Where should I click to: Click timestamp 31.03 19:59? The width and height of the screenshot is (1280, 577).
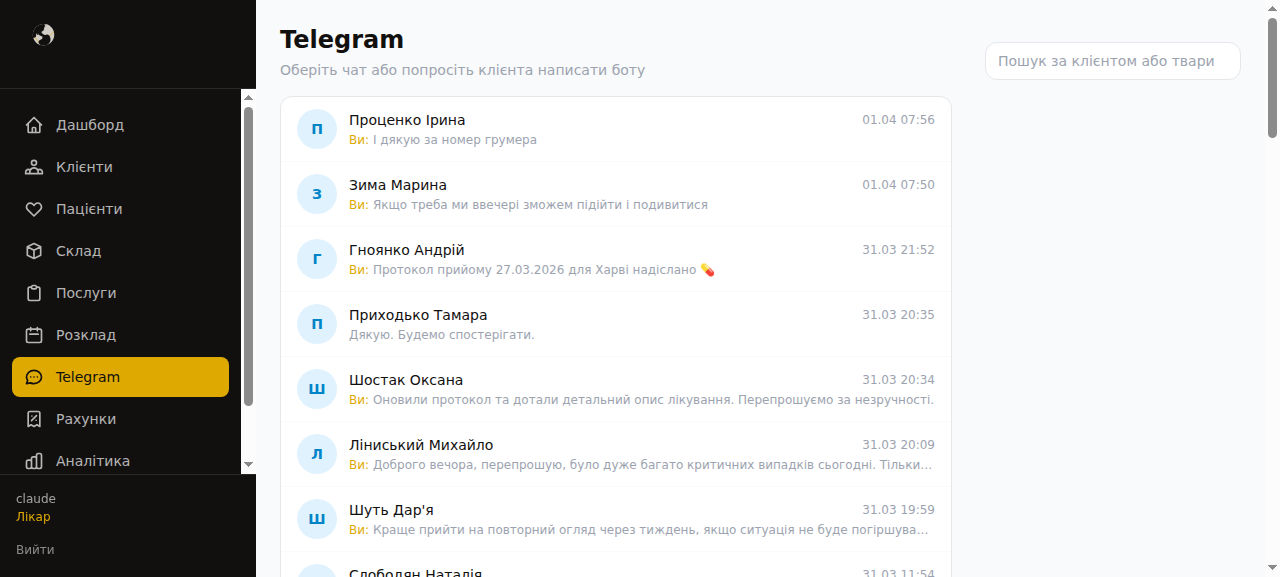click(899, 510)
